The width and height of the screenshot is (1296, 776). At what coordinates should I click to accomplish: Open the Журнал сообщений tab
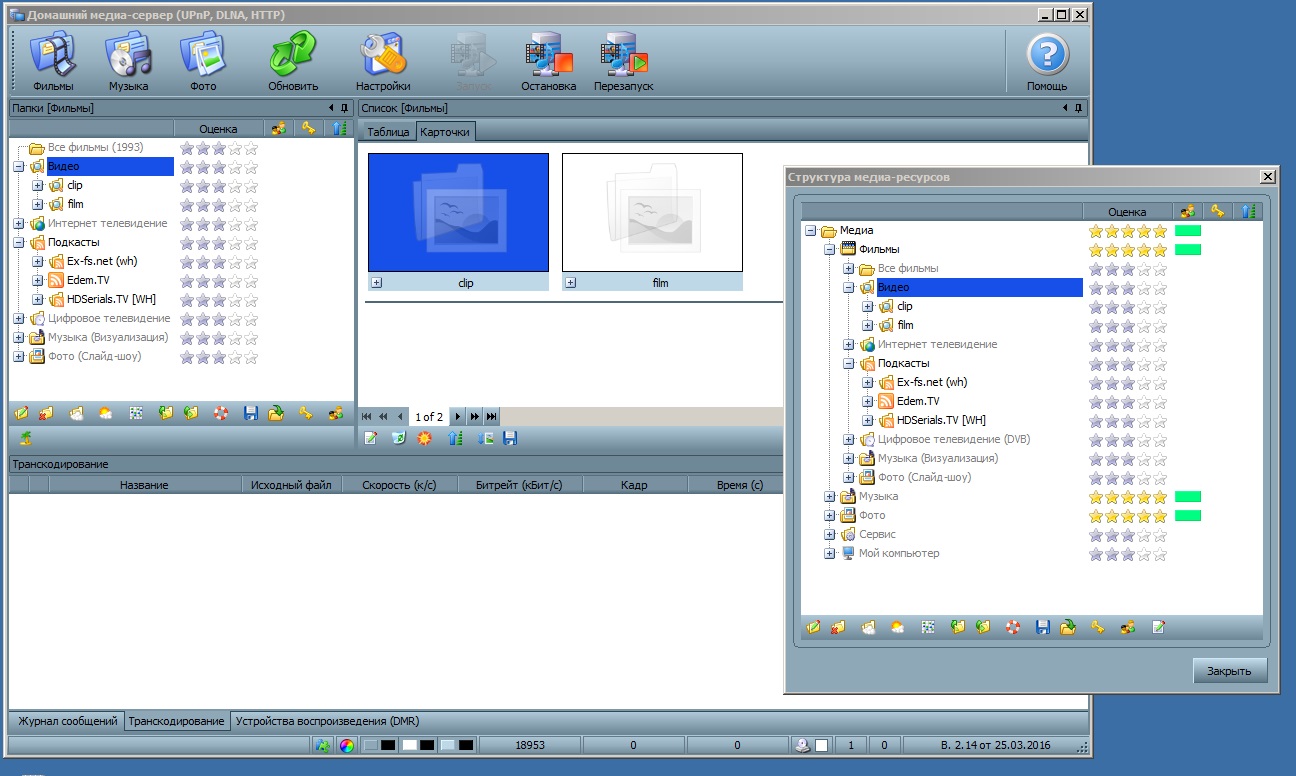65,721
